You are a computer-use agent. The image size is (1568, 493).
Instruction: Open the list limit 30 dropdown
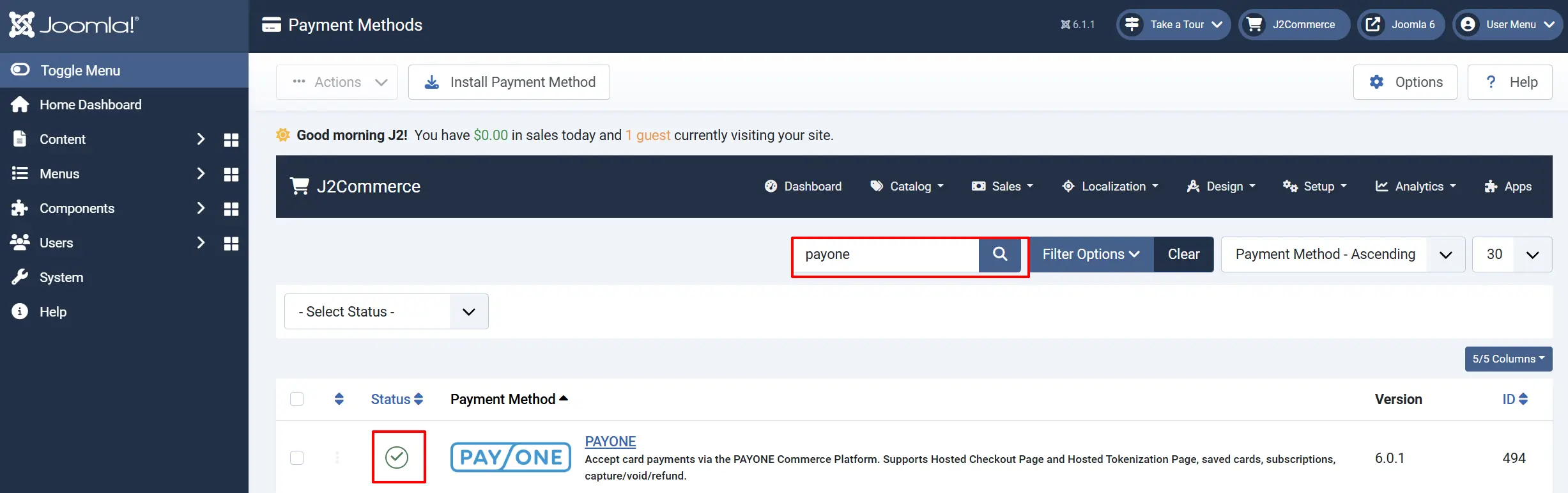1512,254
